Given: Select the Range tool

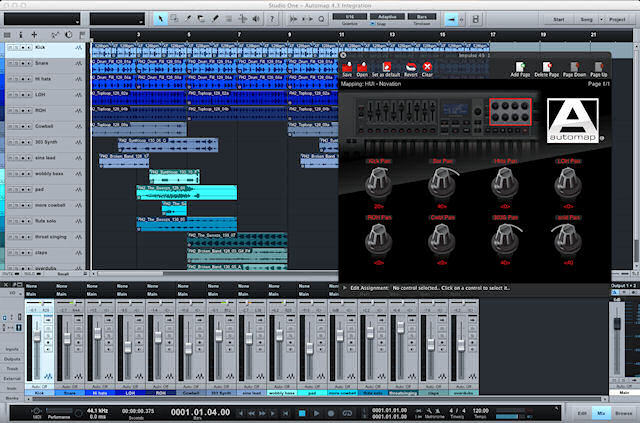Looking at the screenshot, I should click(x=174, y=19).
